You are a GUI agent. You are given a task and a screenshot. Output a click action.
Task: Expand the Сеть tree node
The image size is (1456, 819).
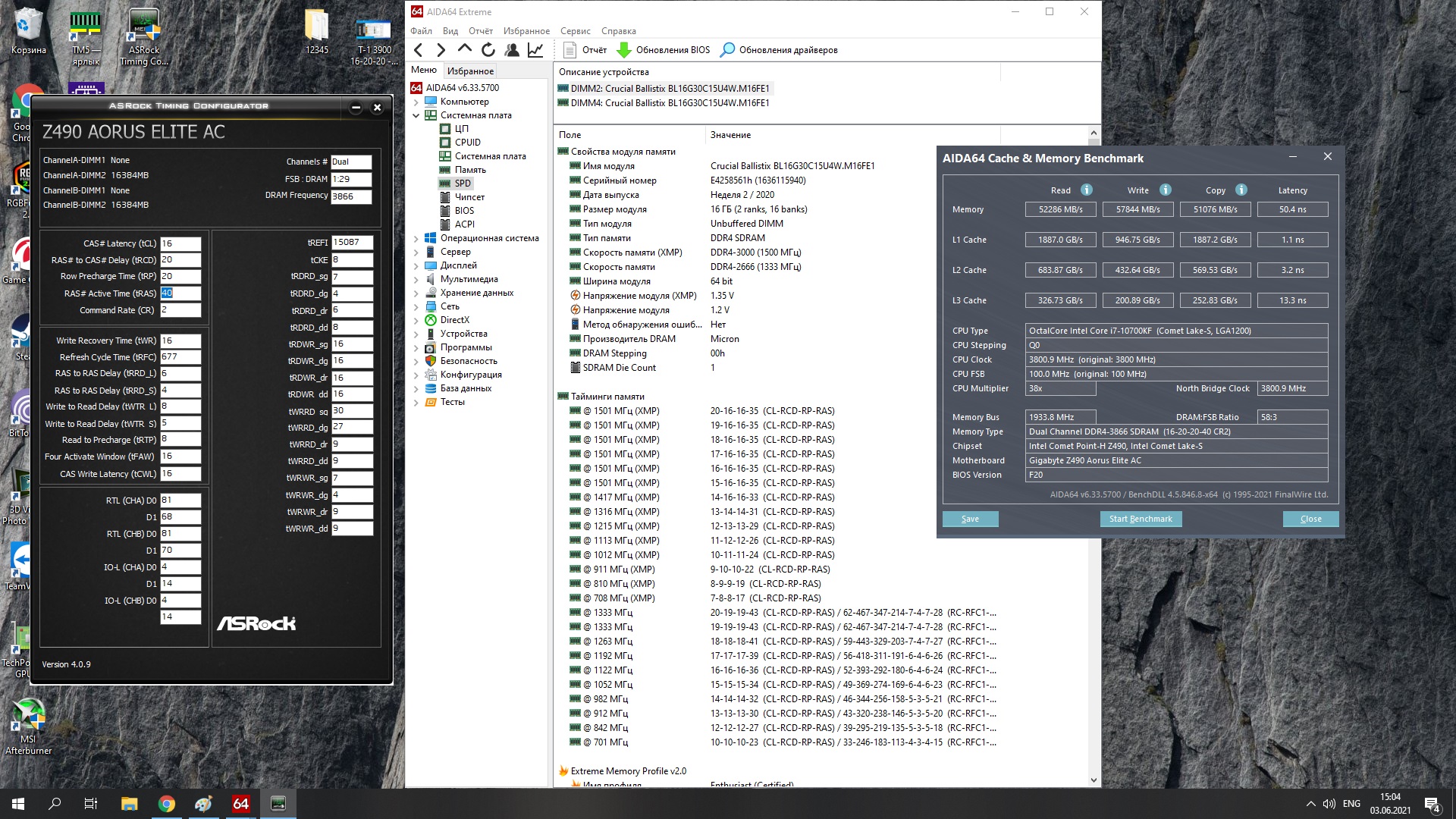pos(416,306)
